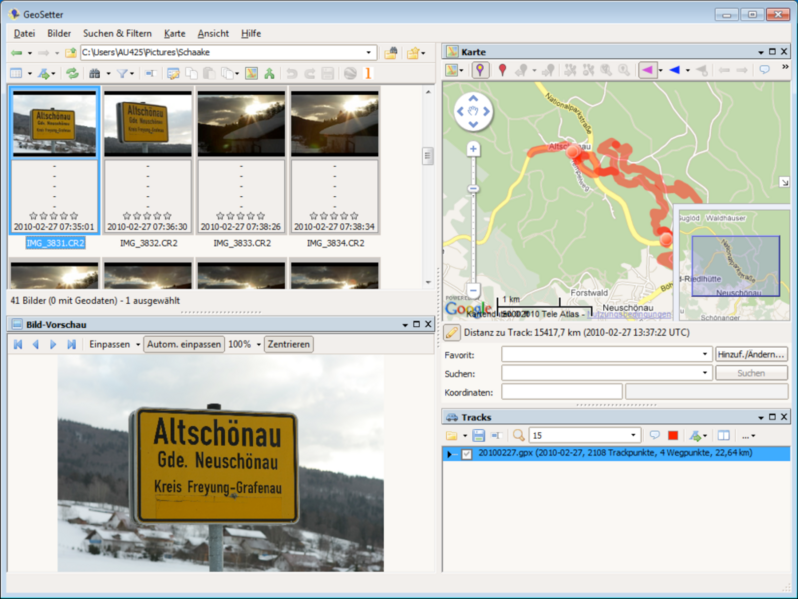798x599 pixels.
Task: Click the speech bubble in Tracks toolbar
Action: 654,435
